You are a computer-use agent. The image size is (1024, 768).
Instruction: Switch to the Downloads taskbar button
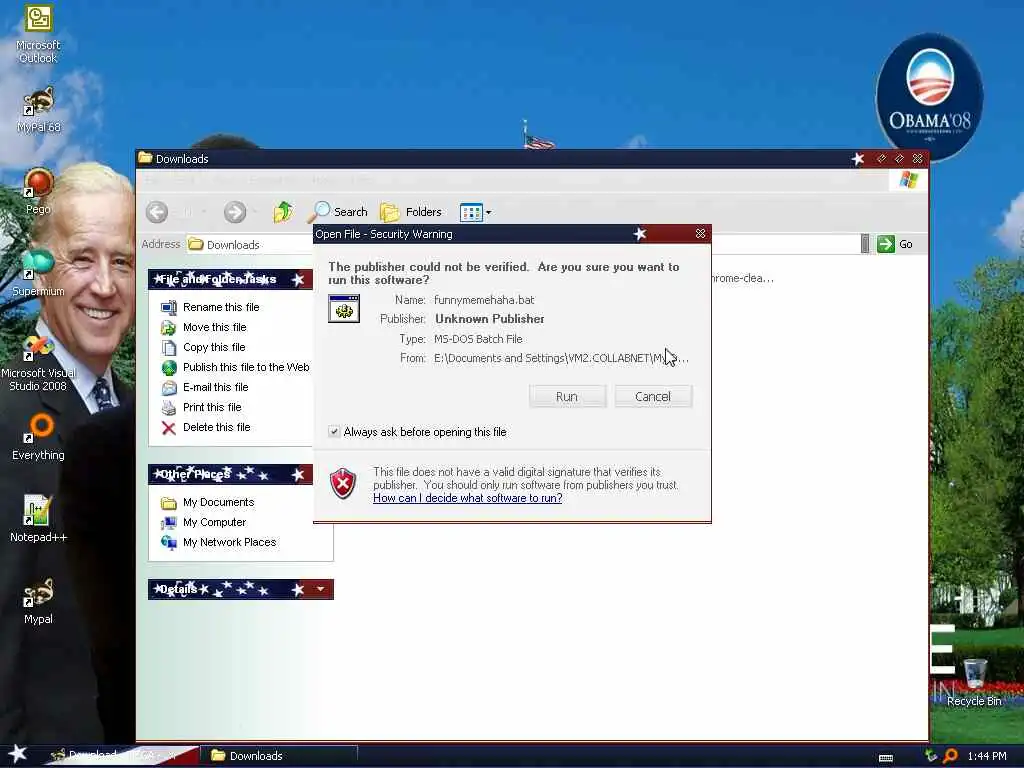278,756
